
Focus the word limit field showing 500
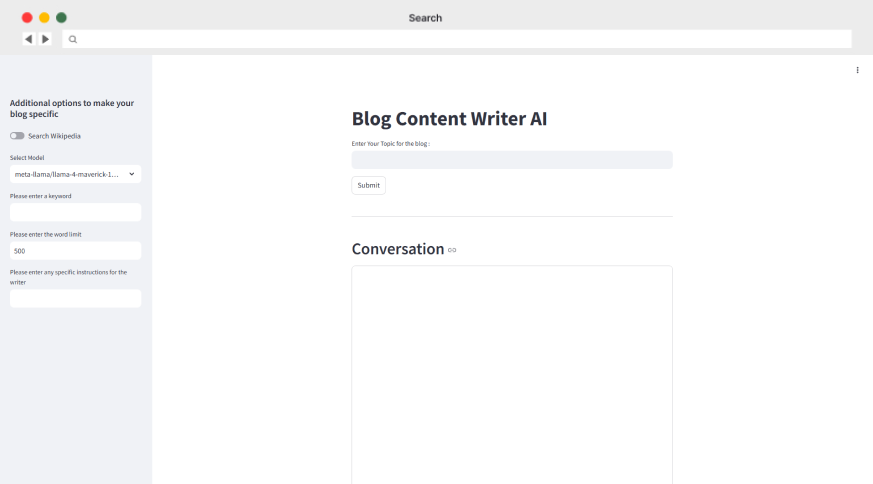(75, 250)
